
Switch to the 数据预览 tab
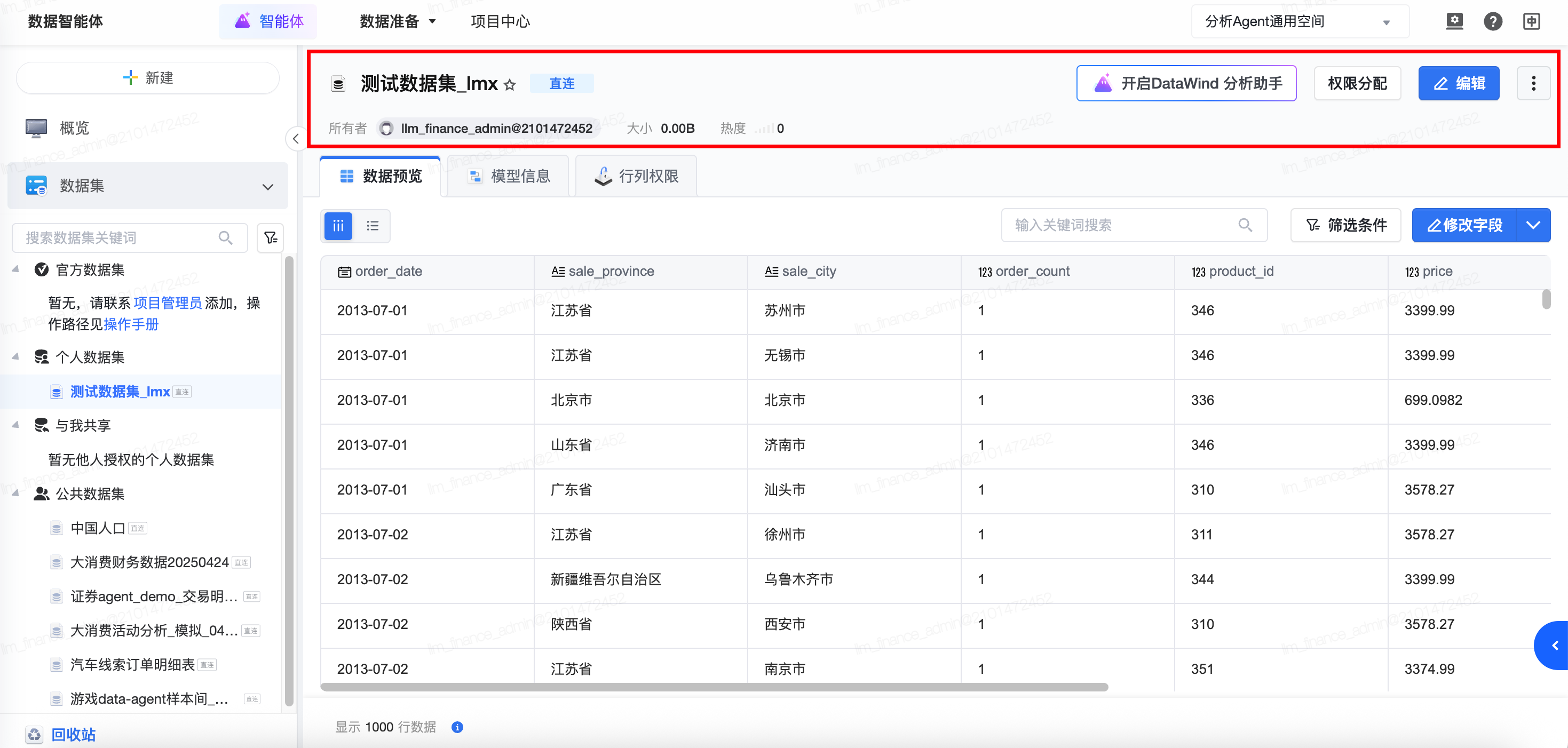381,176
